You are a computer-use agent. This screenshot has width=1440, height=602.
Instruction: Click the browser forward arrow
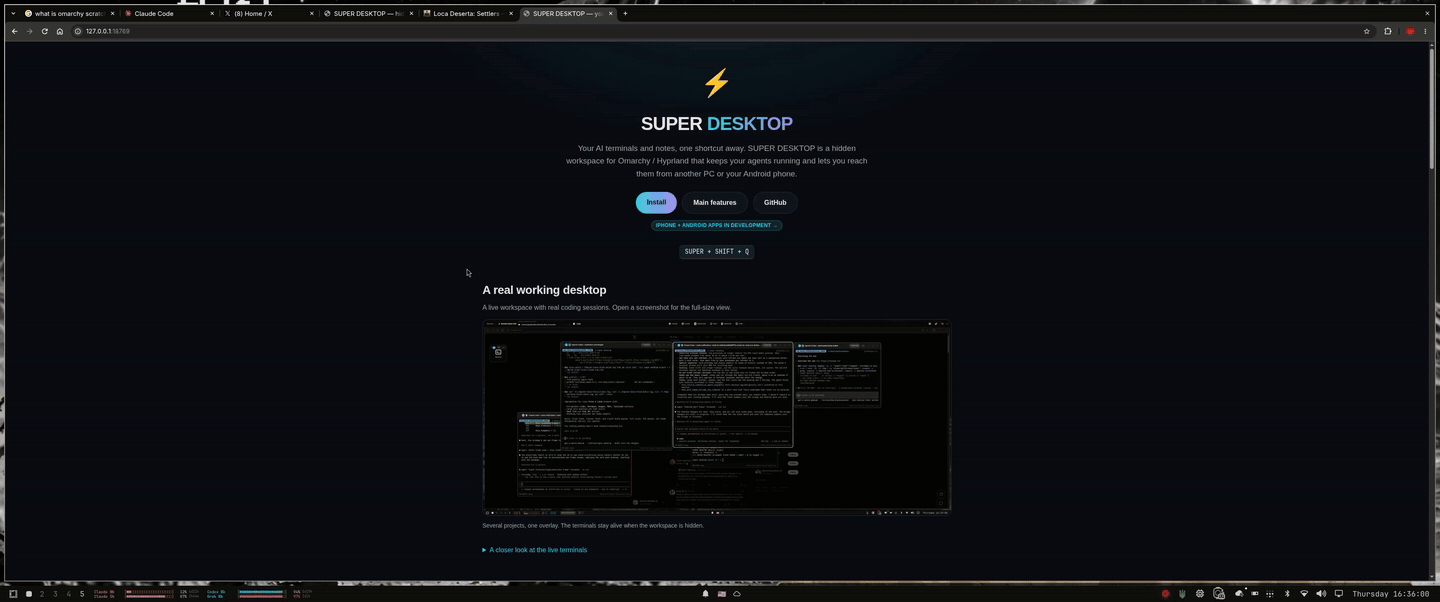click(x=29, y=31)
